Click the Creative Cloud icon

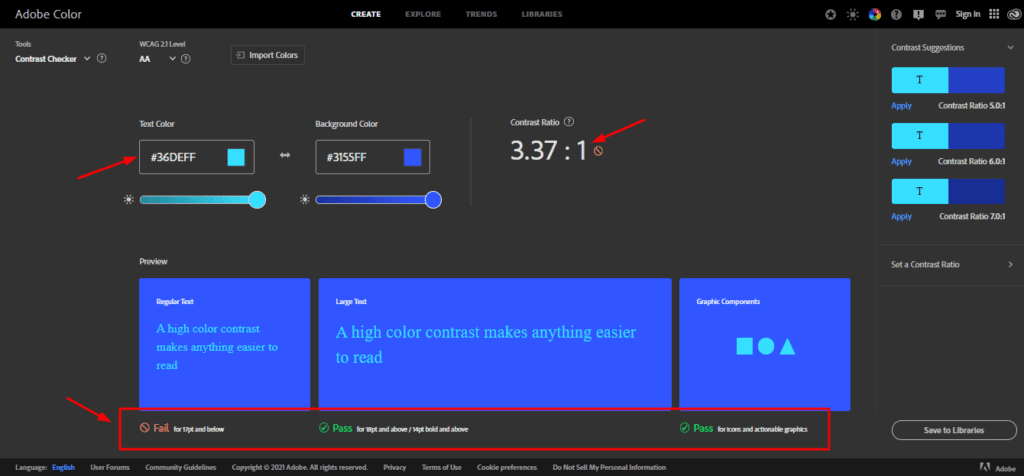click(x=1012, y=14)
